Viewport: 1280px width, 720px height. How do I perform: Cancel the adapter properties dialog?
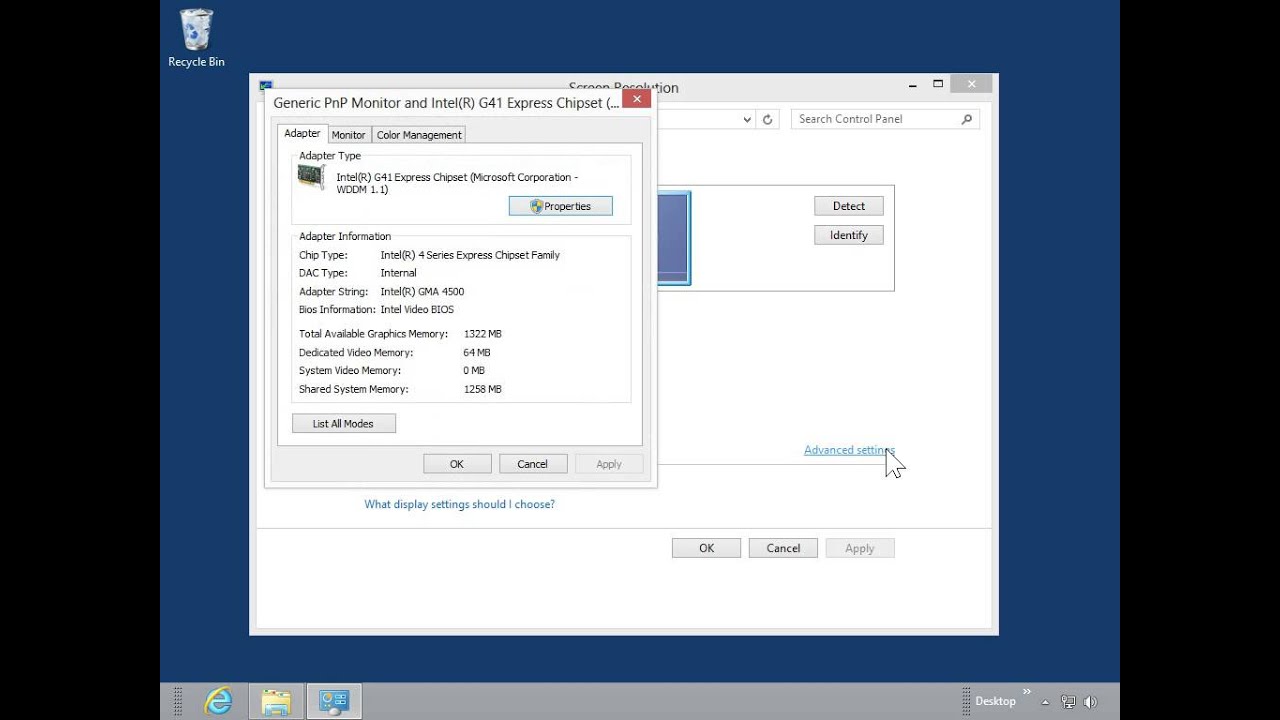coord(532,464)
